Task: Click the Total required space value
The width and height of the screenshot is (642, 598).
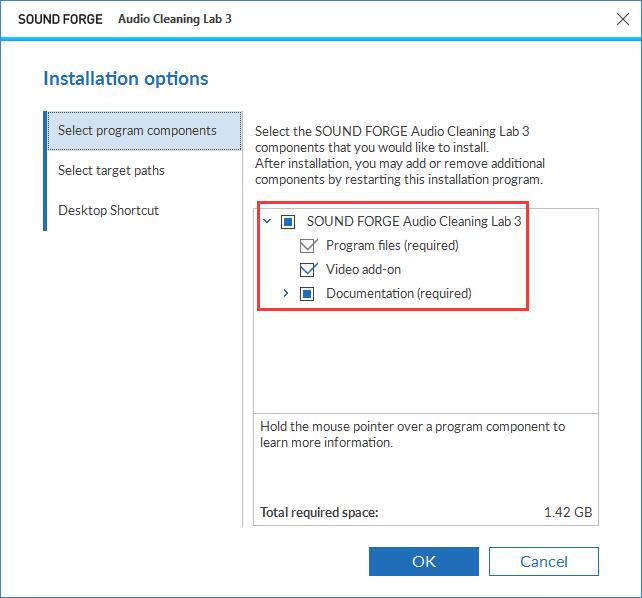Action: click(x=568, y=512)
